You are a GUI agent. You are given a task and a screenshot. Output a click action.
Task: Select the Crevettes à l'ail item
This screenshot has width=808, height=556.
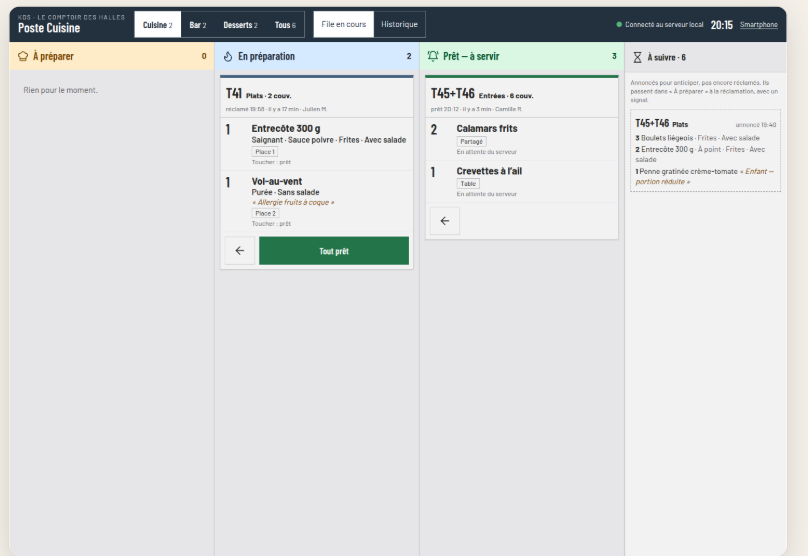[x=521, y=182]
